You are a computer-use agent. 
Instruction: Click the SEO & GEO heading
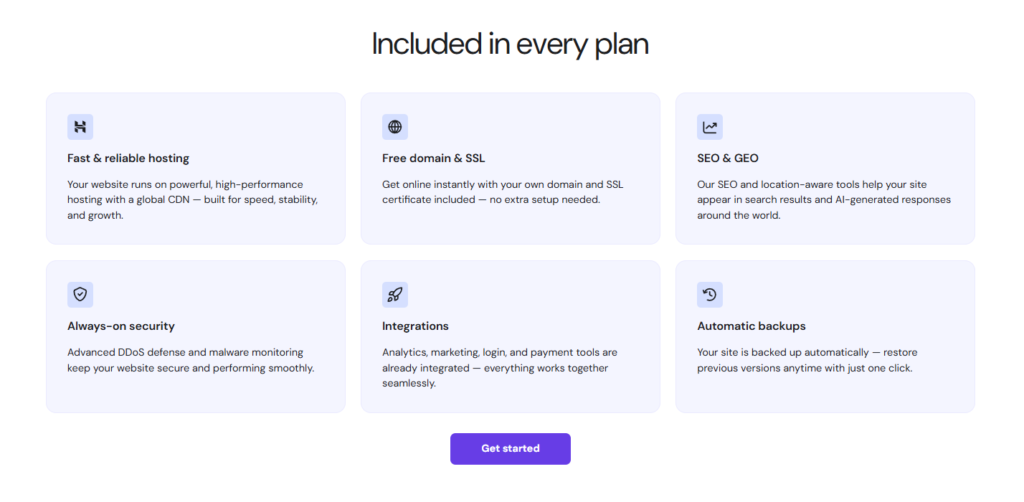pos(728,158)
